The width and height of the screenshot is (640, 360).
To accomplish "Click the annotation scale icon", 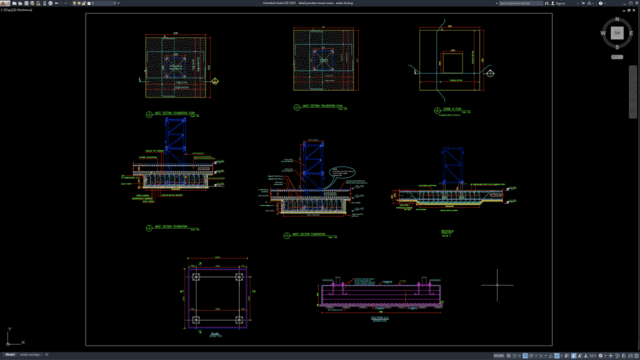I will 586,356.
